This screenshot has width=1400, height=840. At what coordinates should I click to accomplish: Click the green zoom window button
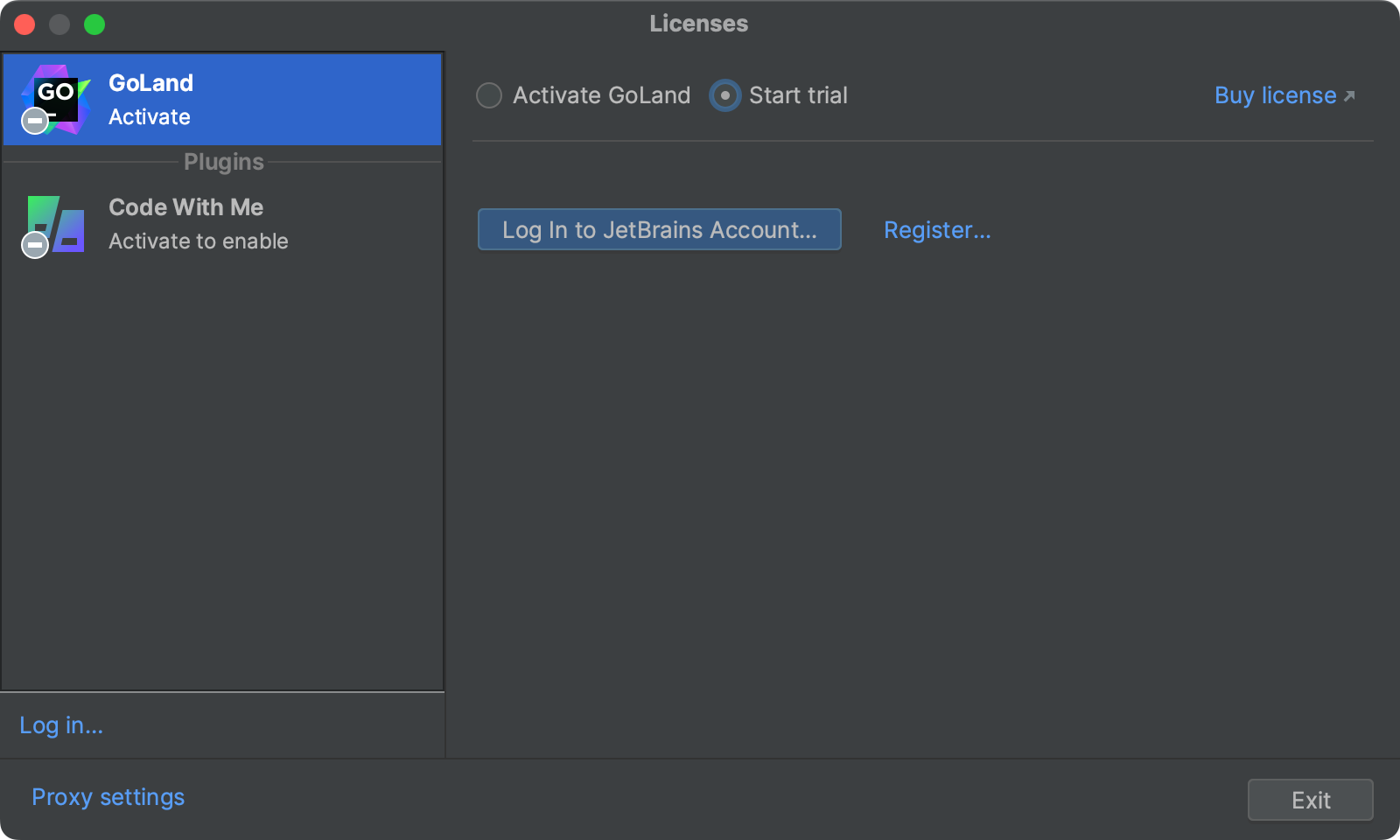tap(94, 24)
